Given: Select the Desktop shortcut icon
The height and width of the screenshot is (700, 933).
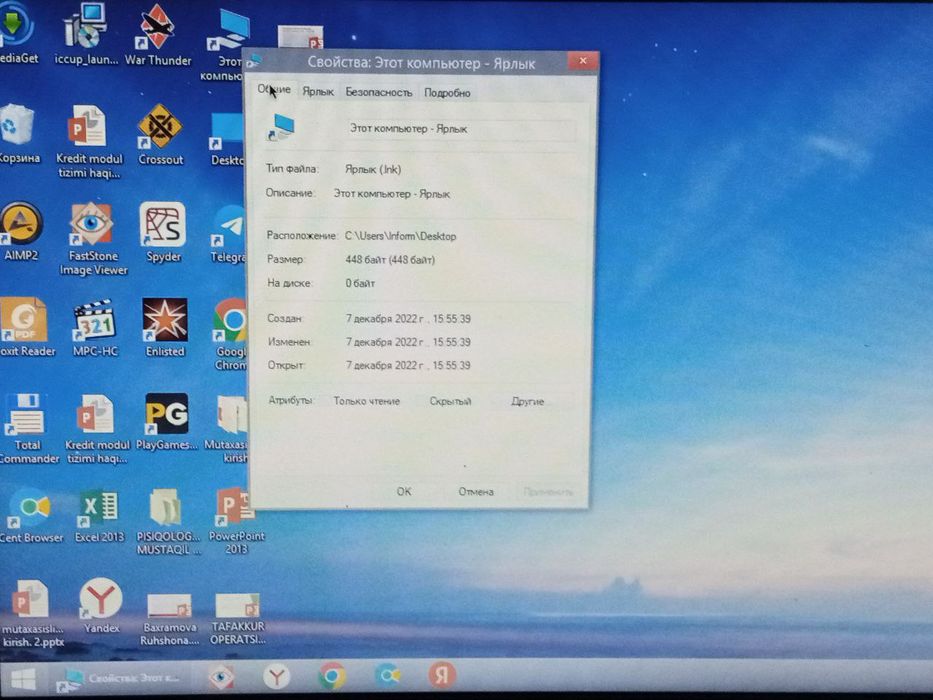Looking at the screenshot, I should (228, 139).
